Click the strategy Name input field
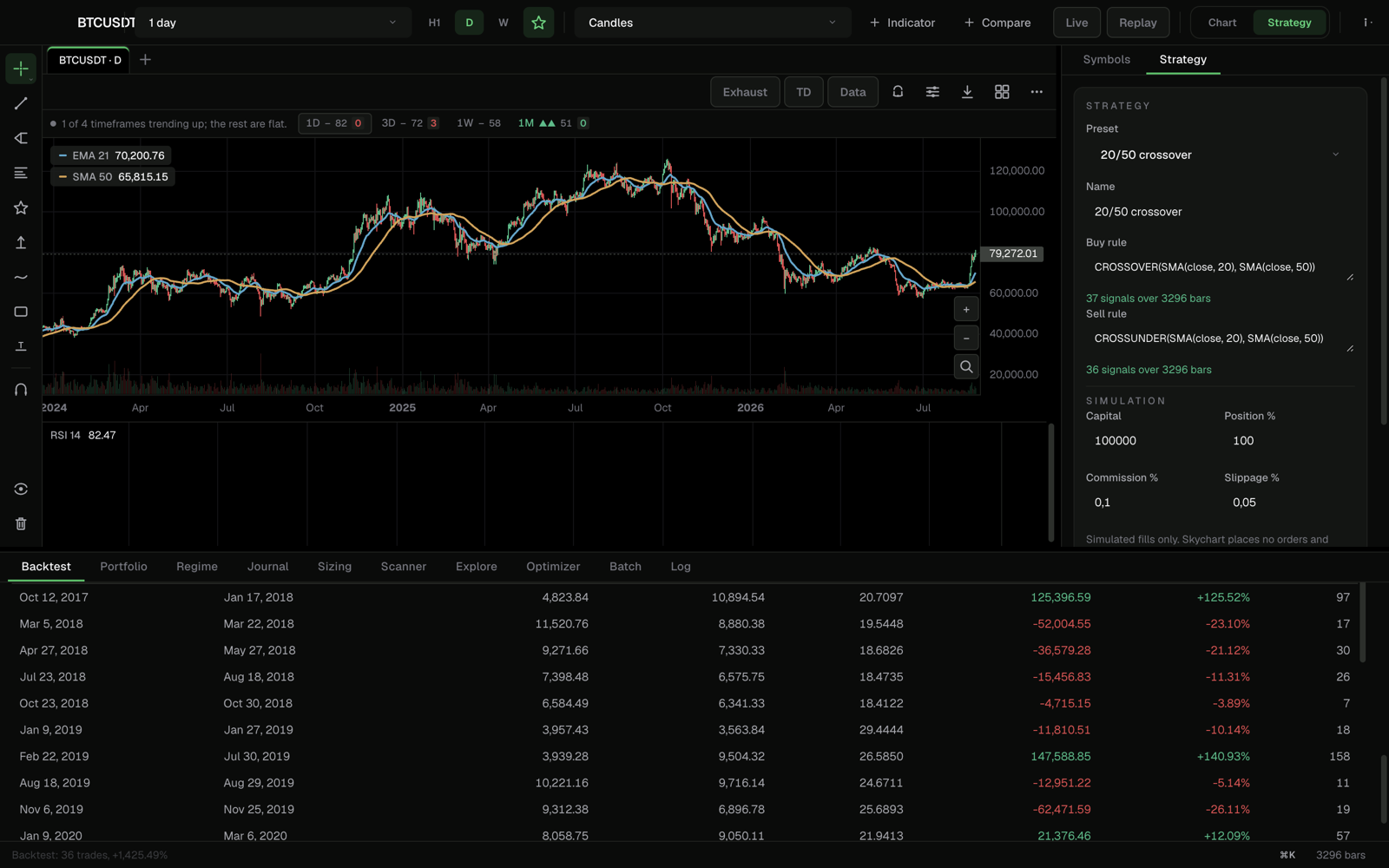 pos(1220,212)
